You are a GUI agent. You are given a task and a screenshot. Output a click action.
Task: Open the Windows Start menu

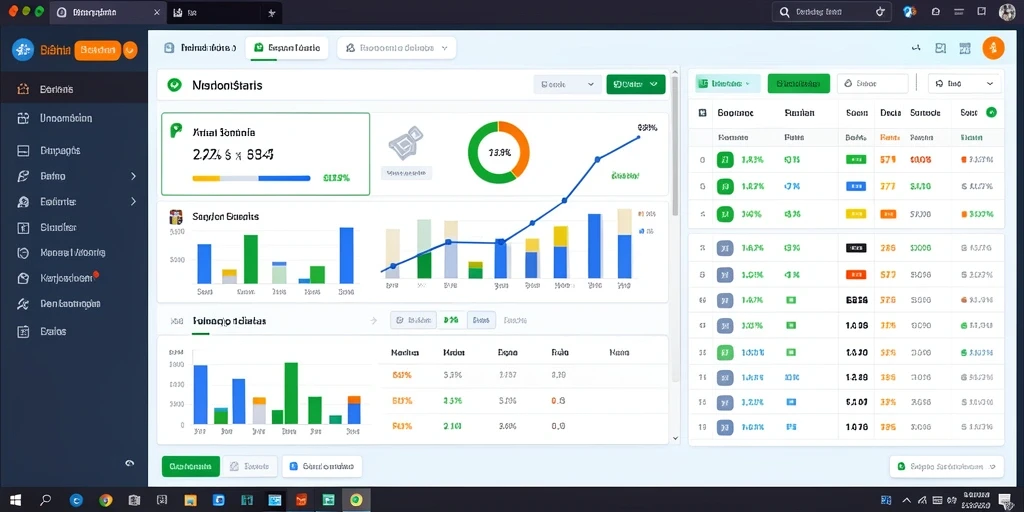15,500
